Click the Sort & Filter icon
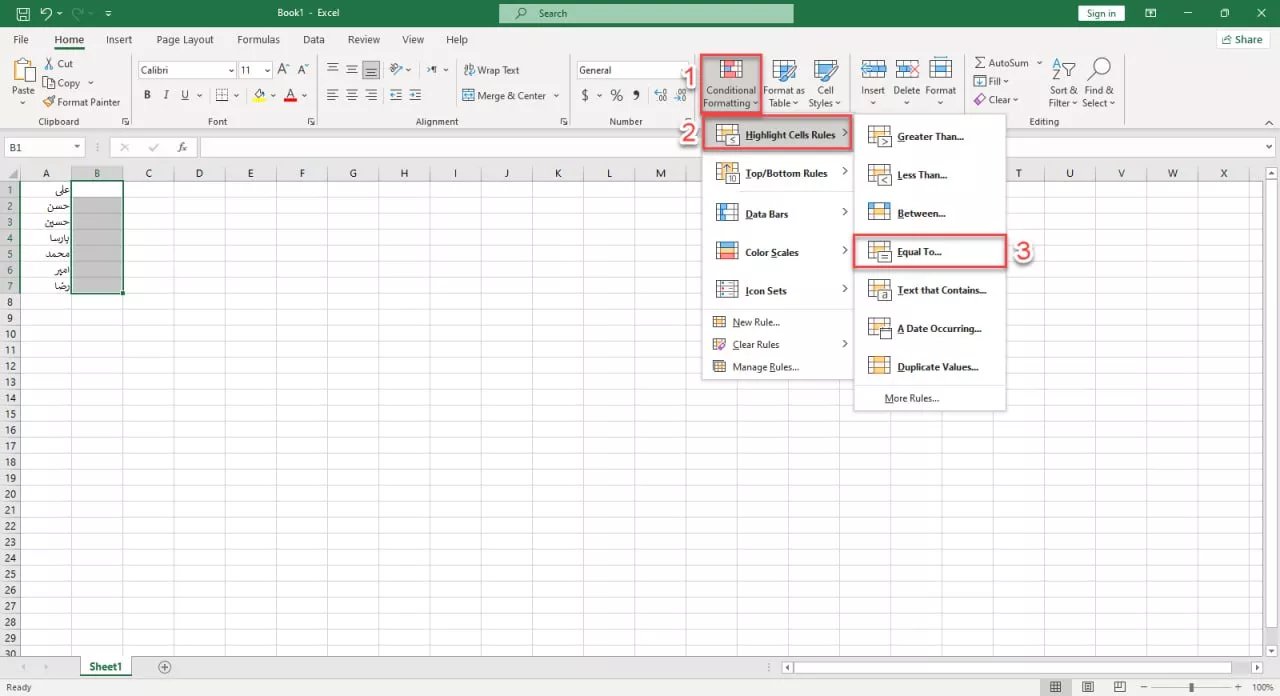The width and height of the screenshot is (1280, 696). tap(1064, 70)
